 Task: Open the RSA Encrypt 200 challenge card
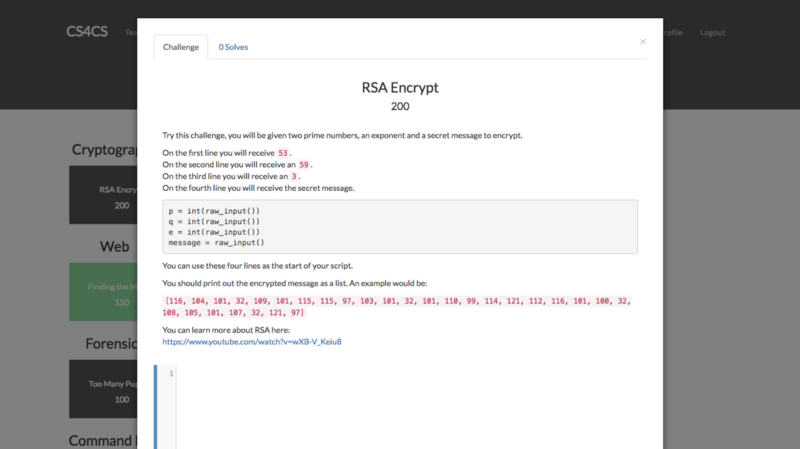(104, 195)
